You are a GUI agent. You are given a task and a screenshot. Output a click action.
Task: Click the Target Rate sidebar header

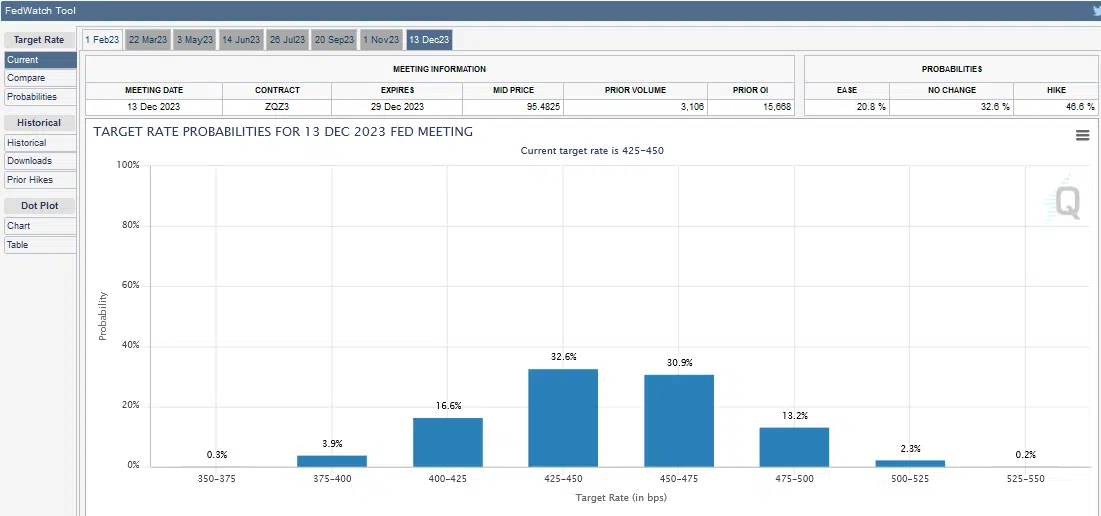pos(39,40)
